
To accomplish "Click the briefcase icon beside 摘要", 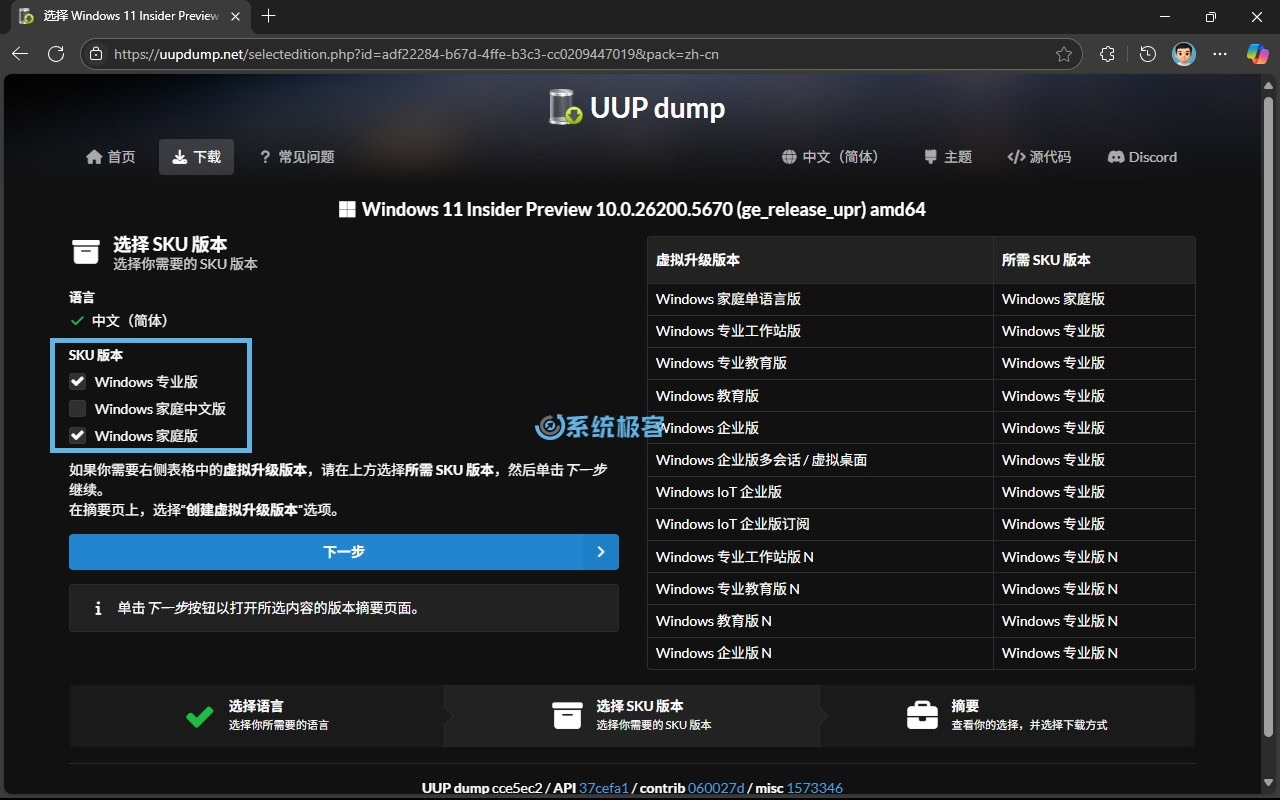I will [922, 715].
